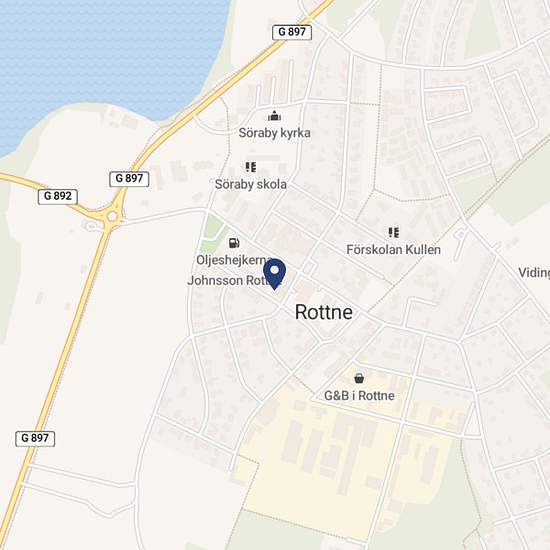Click the roundabout at the G 892 junction
Screen dimensions: 550x550
click(x=112, y=216)
